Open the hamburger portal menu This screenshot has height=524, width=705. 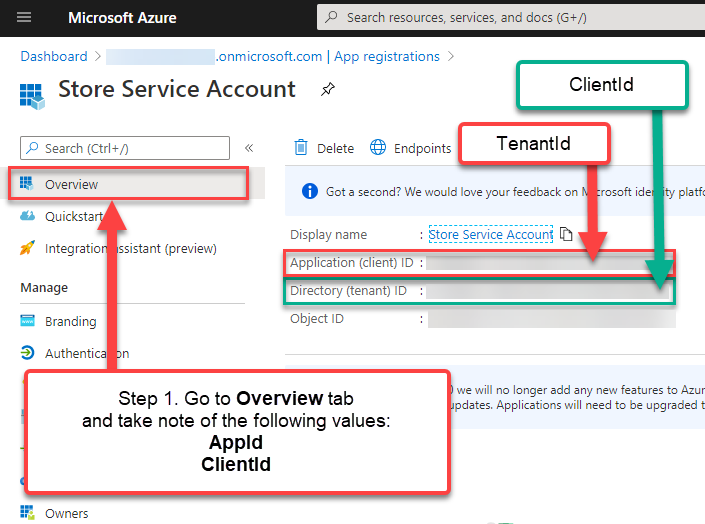click(24, 18)
